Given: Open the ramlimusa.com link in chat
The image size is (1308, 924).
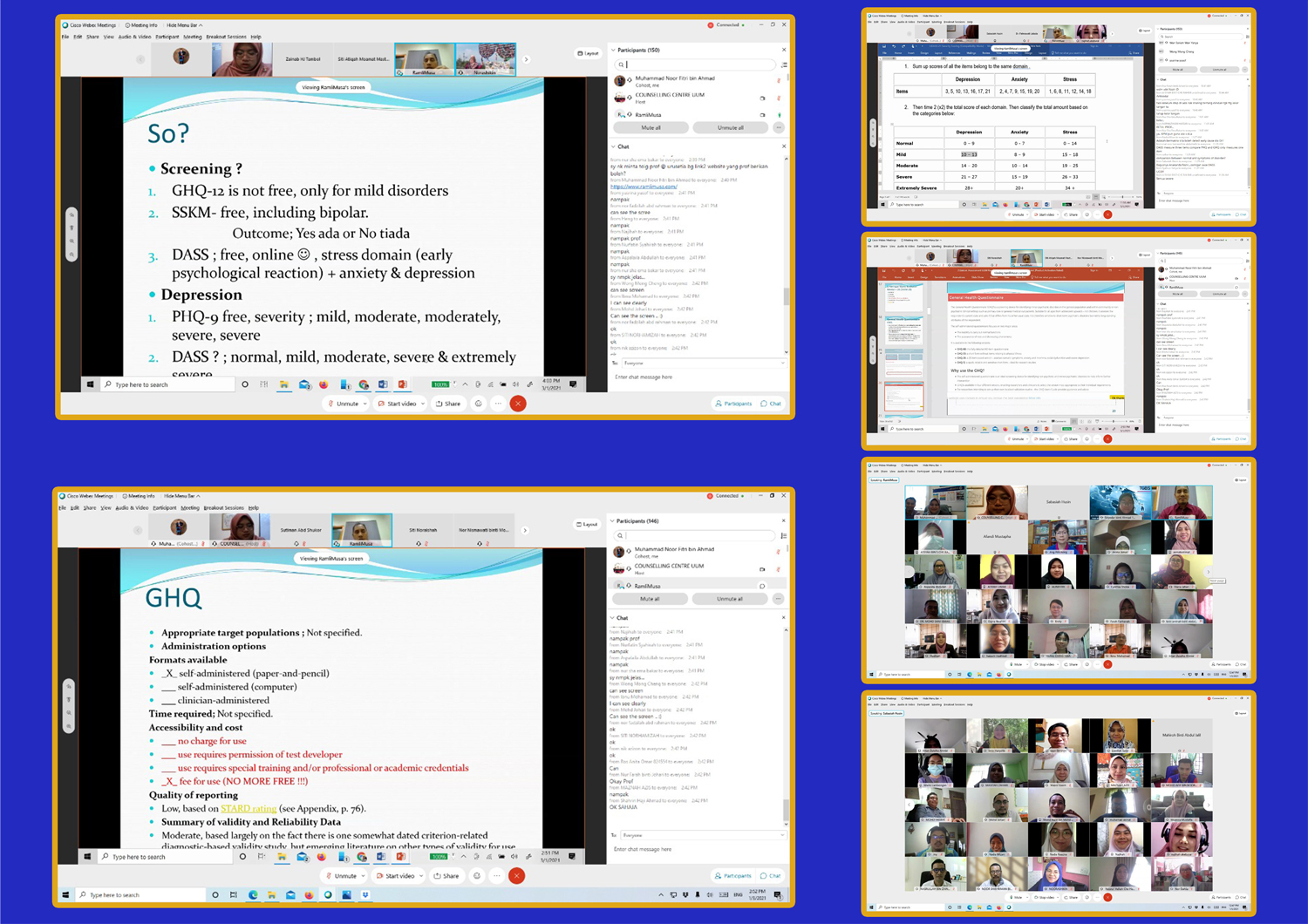Looking at the screenshot, I should [x=644, y=187].
